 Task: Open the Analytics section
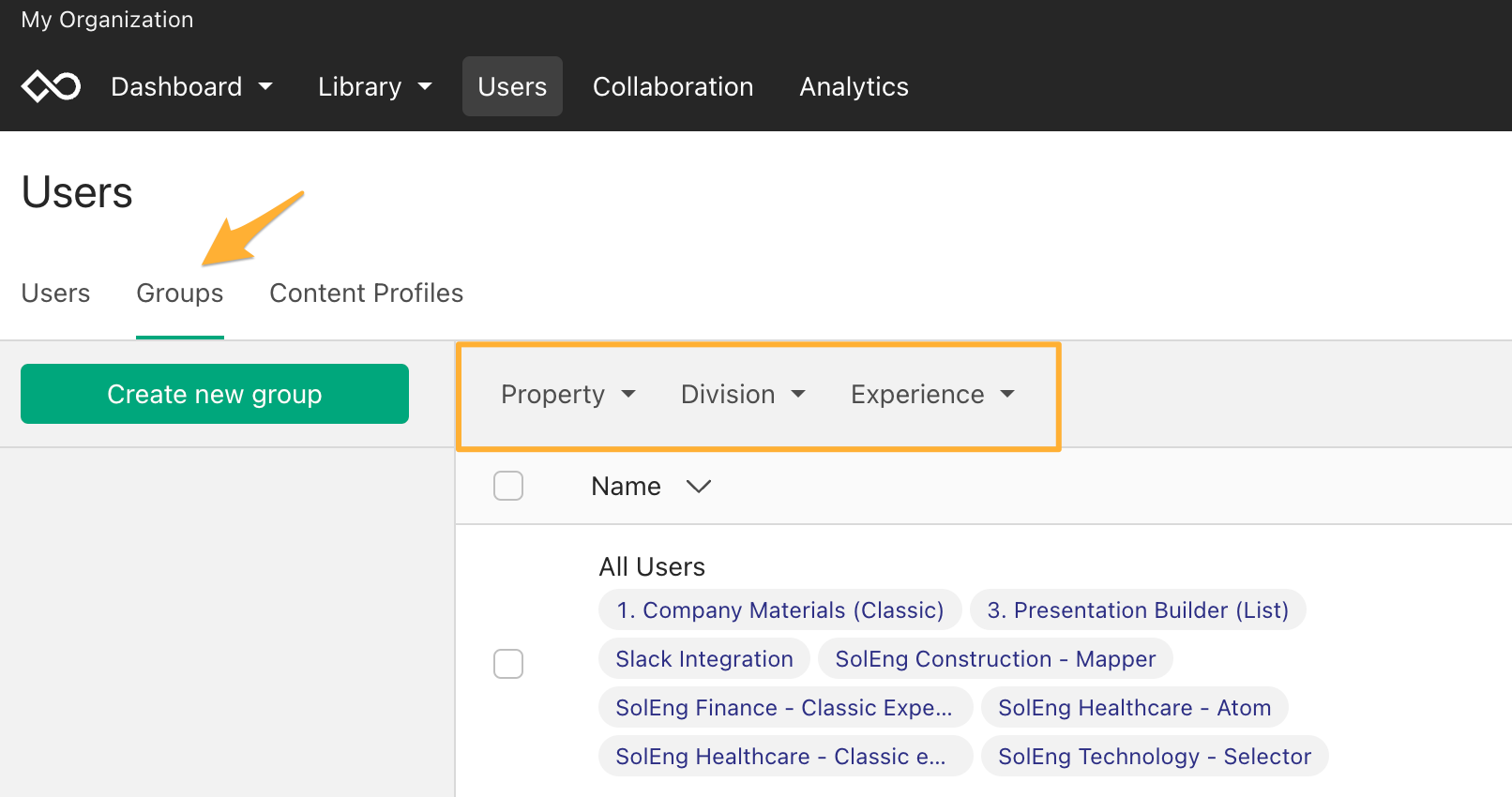coord(854,86)
